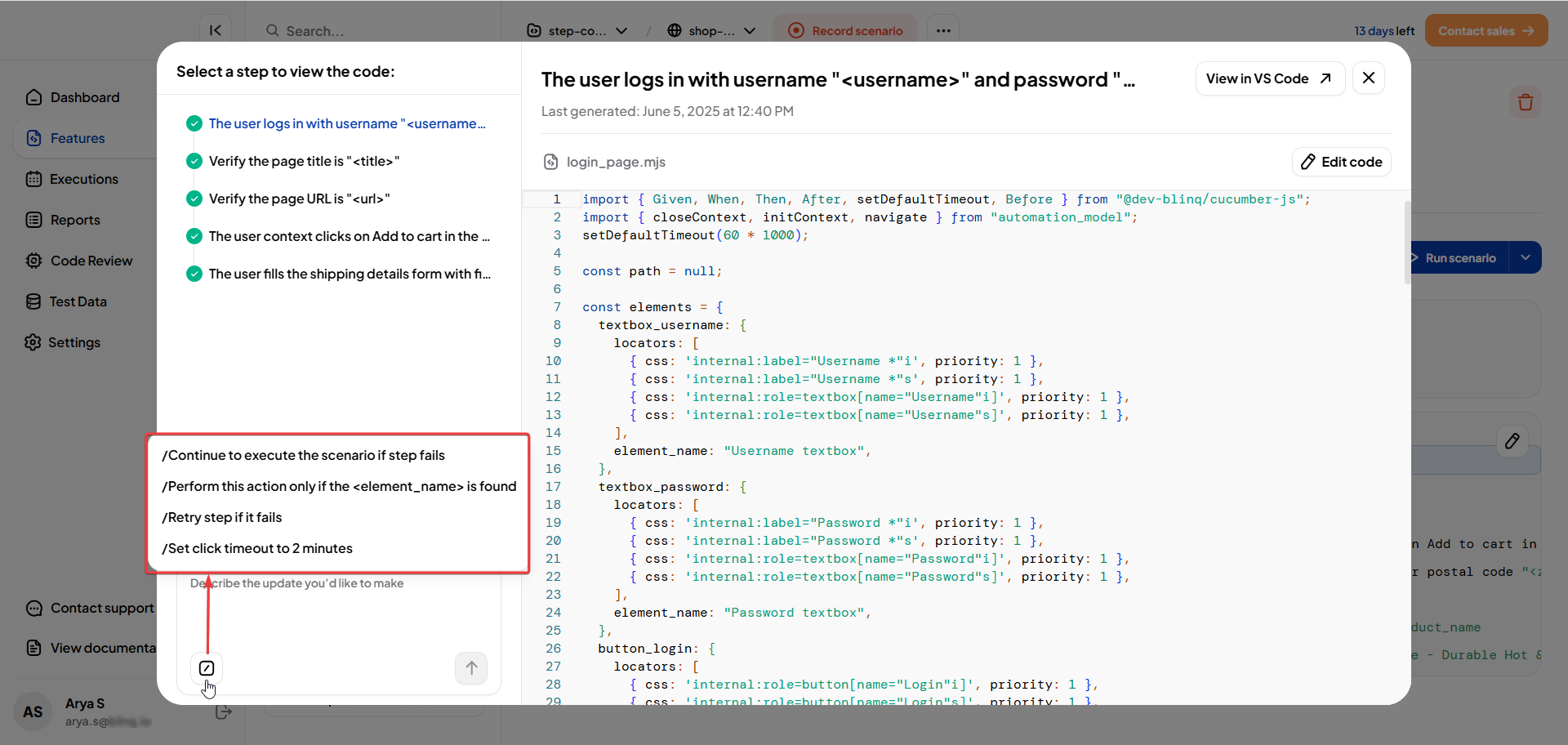Close the step code dialog
Screen dimensions: 1568x745
pyautogui.click(x=1369, y=78)
